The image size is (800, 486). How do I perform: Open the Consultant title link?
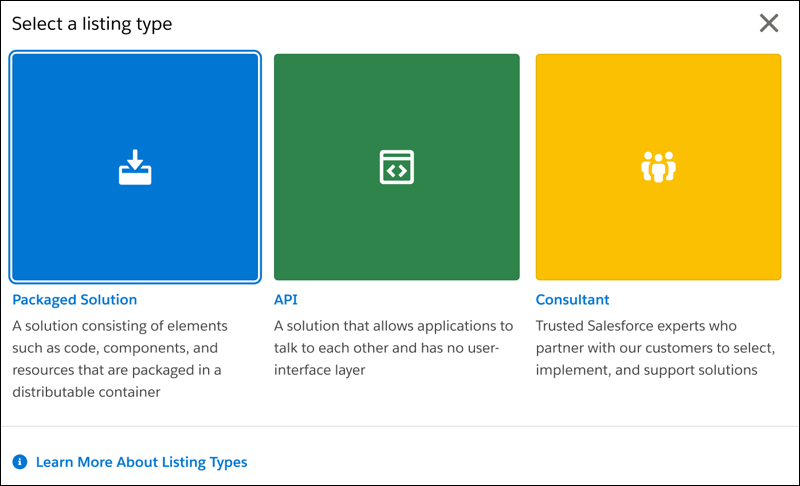[572, 299]
